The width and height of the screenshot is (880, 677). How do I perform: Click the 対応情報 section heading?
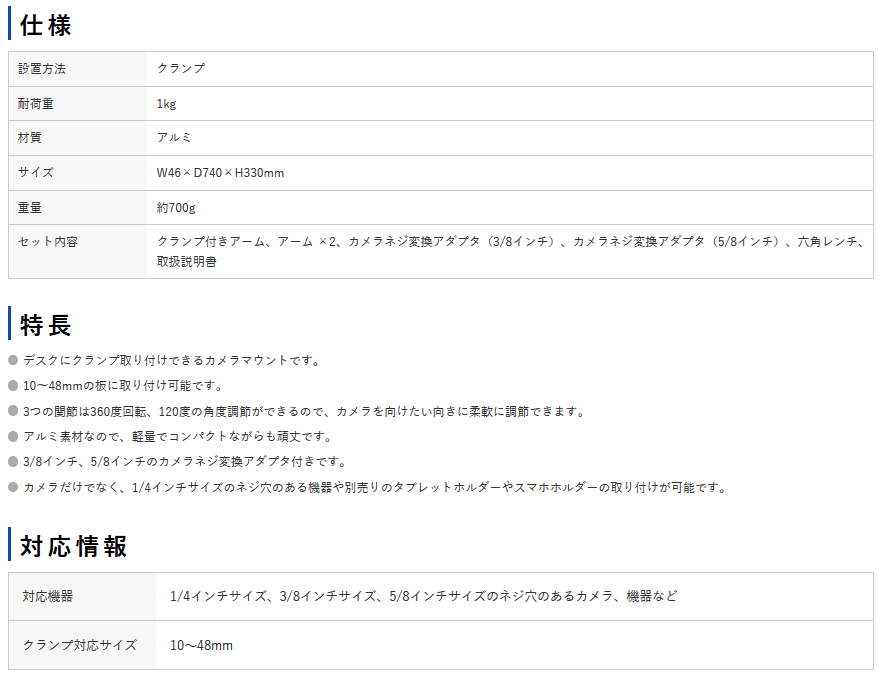point(74,546)
